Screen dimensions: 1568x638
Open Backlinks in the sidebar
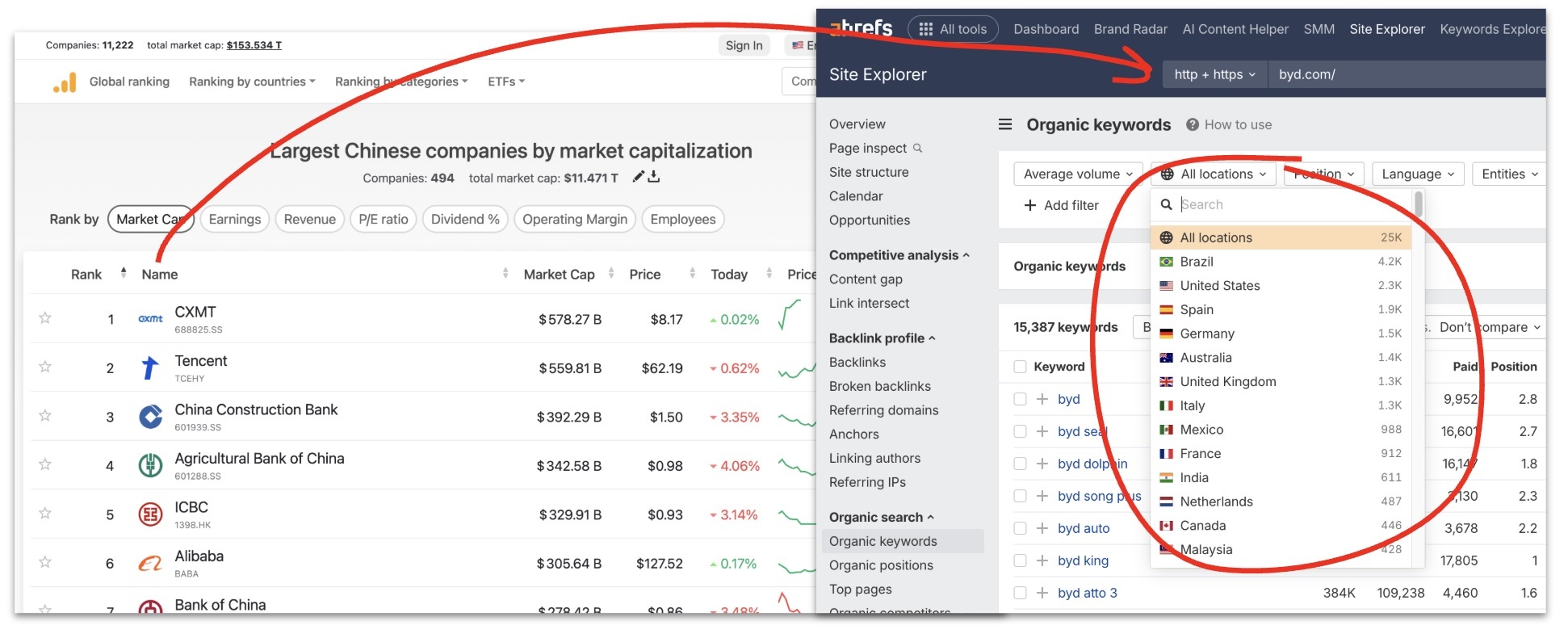(x=857, y=362)
